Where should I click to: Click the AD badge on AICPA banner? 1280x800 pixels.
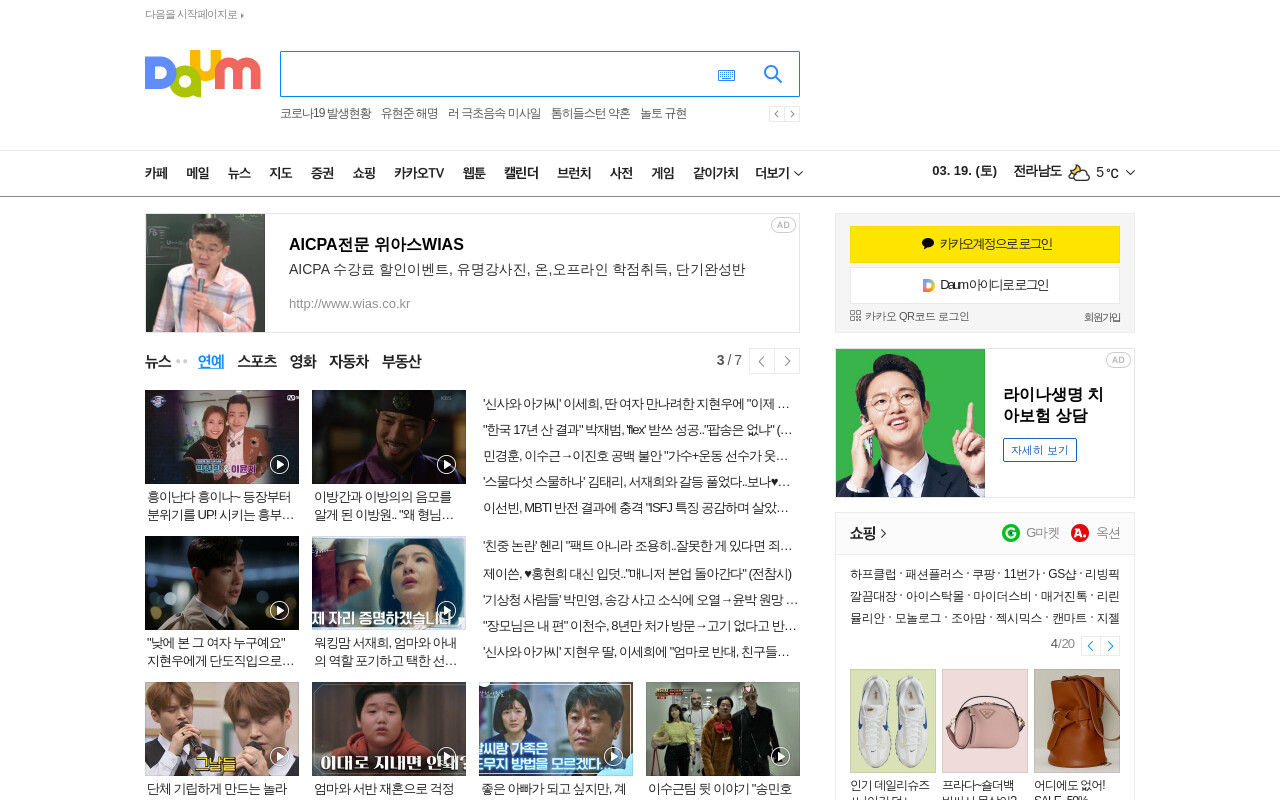(x=783, y=225)
